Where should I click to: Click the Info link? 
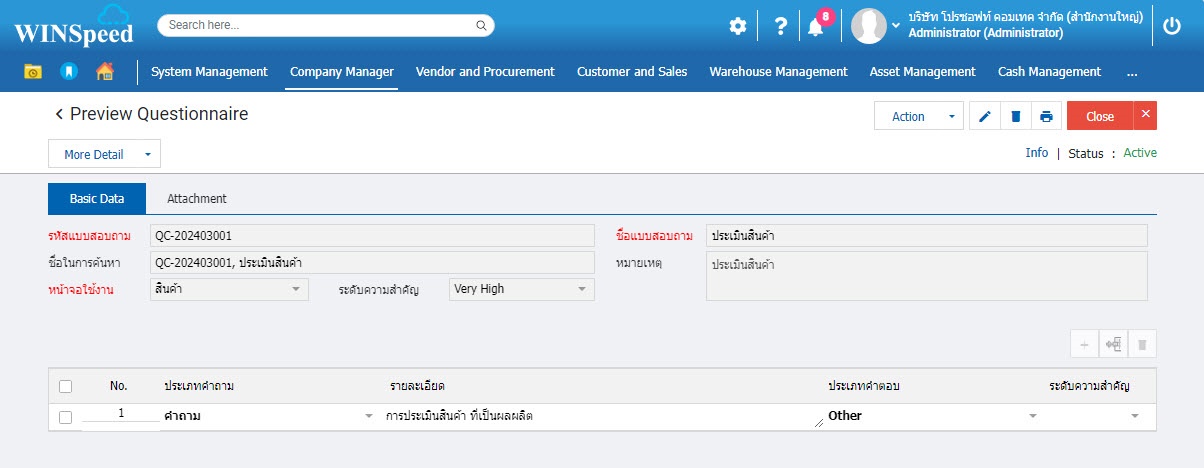point(1036,153)
